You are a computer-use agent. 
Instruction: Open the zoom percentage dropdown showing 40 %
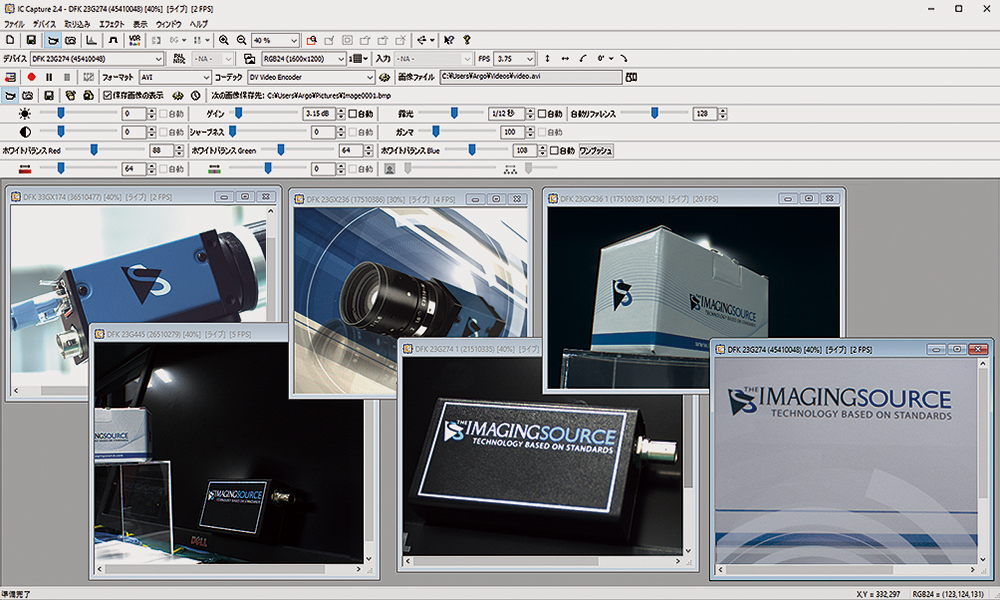pos(275,40)
